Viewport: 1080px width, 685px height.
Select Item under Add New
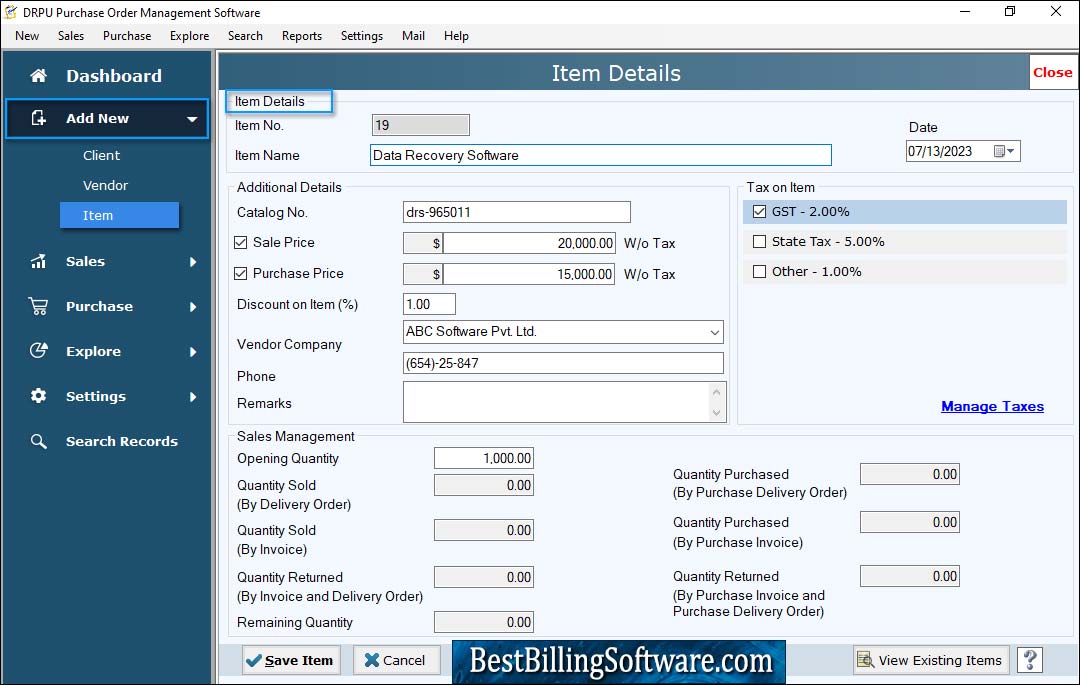(119, 215)
